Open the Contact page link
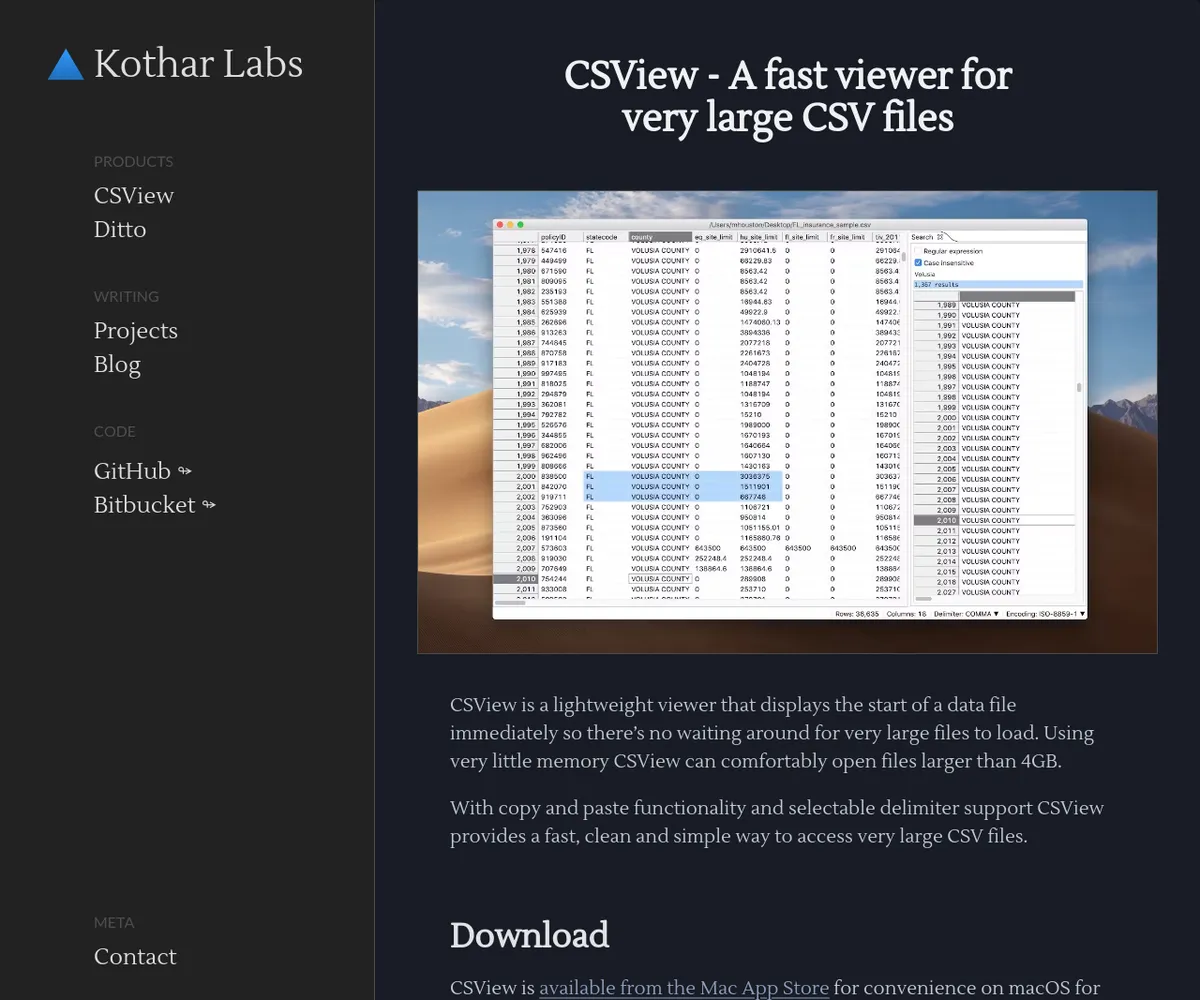The height and width of the screenshot is (1000, 1200). pos(135,957)
